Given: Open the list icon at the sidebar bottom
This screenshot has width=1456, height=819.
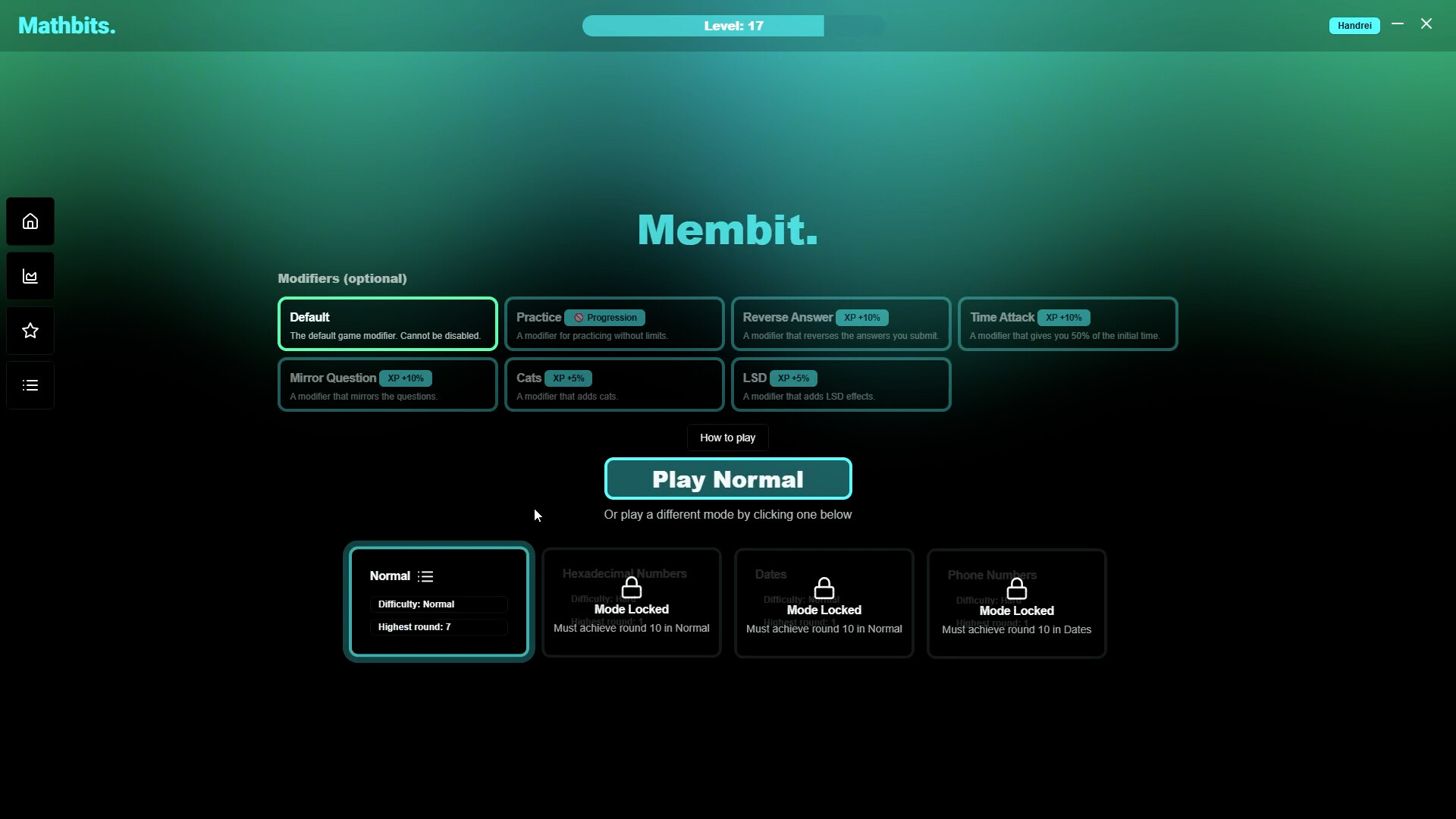Looking at the screenshot, I should click(30, 384).
